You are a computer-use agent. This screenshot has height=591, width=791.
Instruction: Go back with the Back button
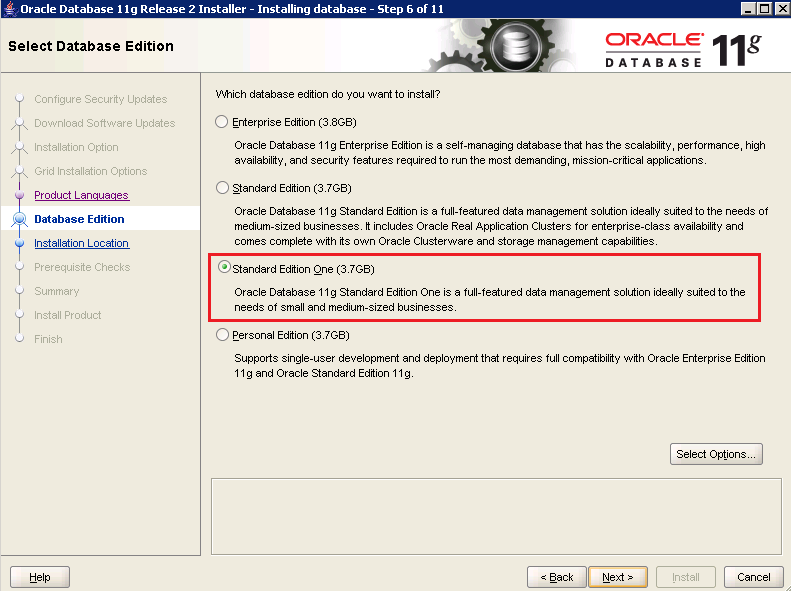coord(556,577)
